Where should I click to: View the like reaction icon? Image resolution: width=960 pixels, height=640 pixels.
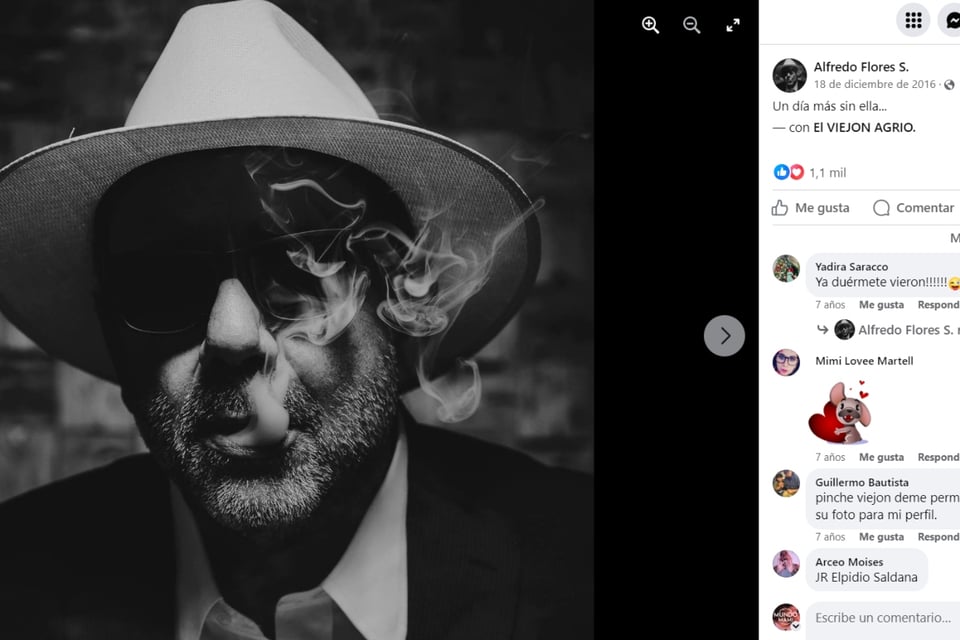pyautogui.click(x=781, y=172)
